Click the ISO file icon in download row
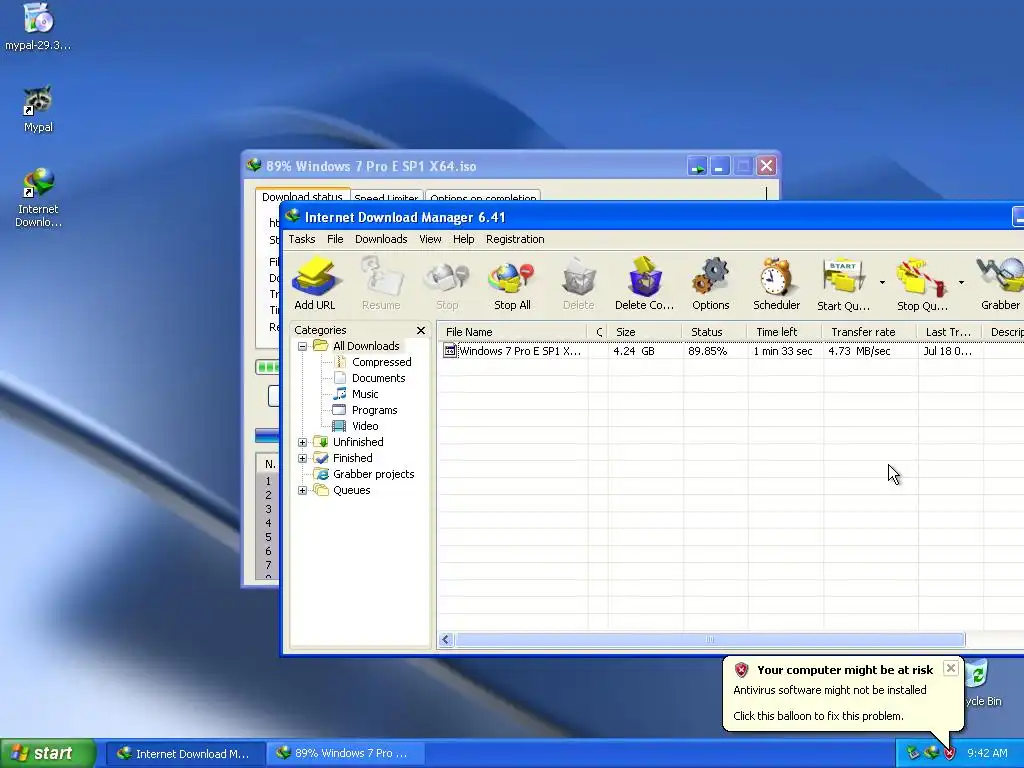 [450, 351]
